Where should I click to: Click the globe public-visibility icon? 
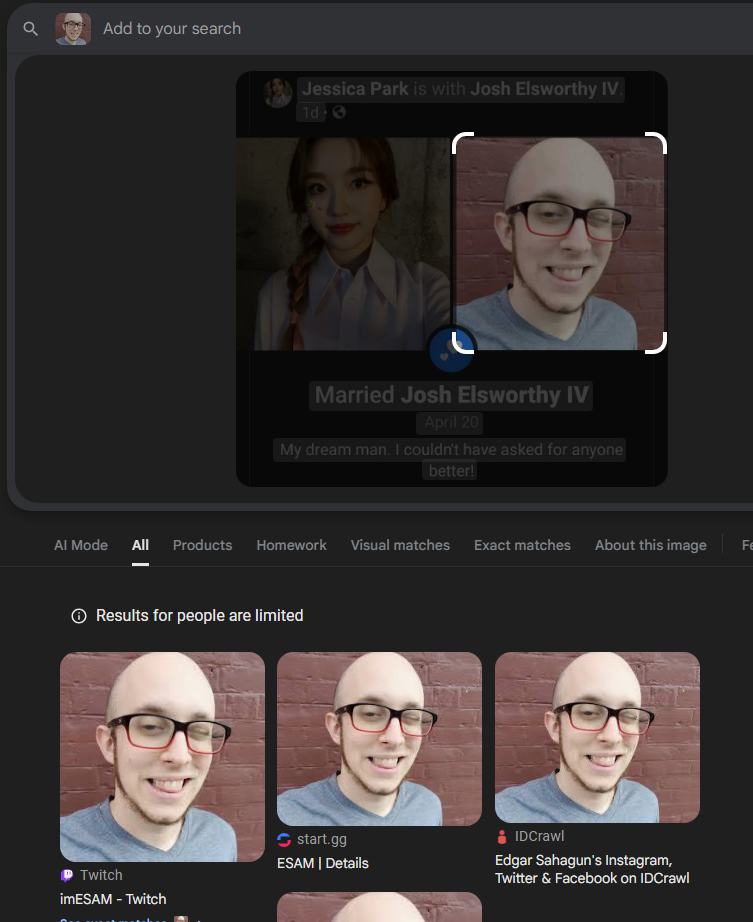339,112
